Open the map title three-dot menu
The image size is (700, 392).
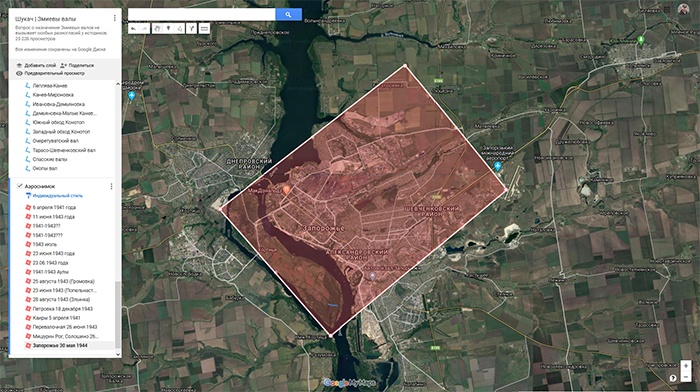115,18
